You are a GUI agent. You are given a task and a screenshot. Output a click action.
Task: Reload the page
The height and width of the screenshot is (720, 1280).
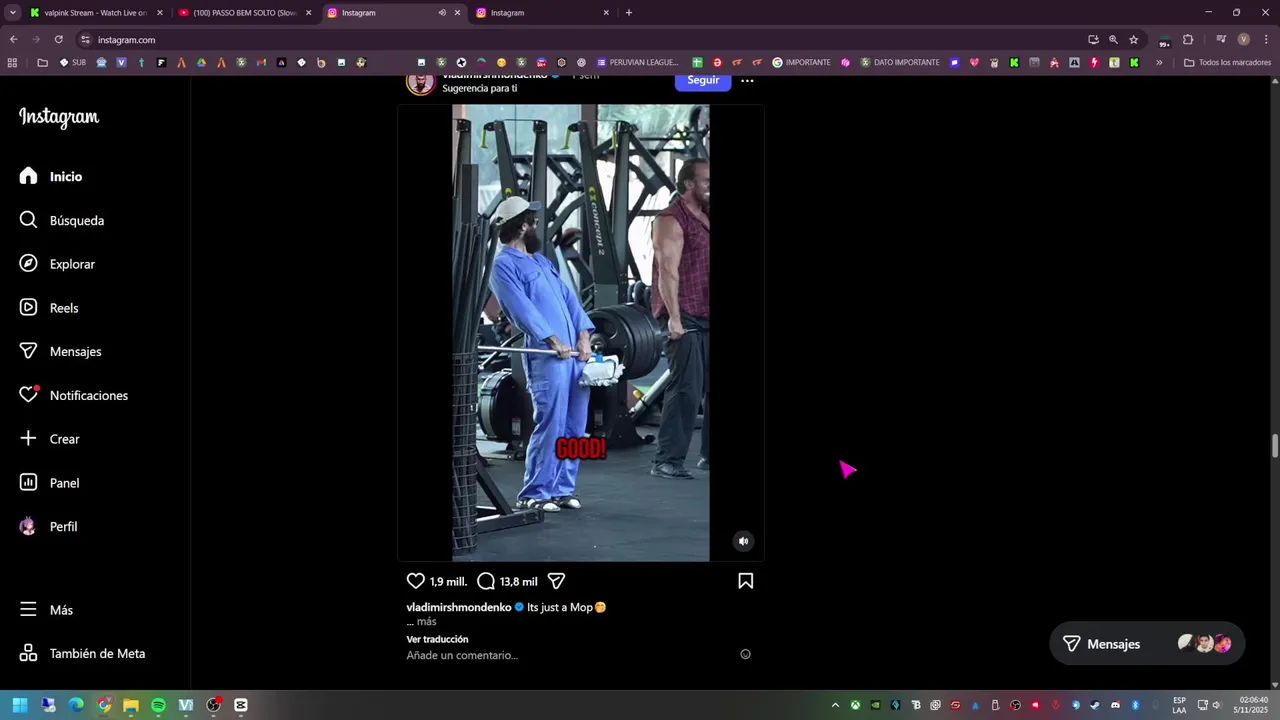[x=58, y=39]
